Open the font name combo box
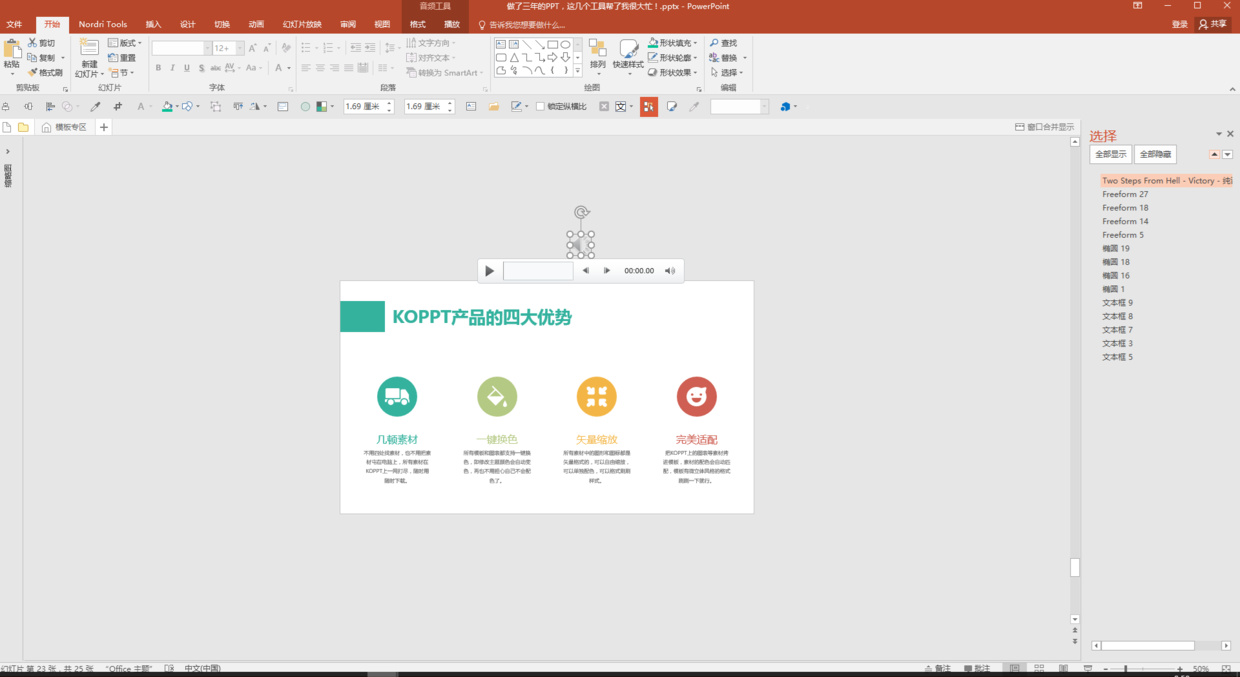 click(x=181, y=48)
